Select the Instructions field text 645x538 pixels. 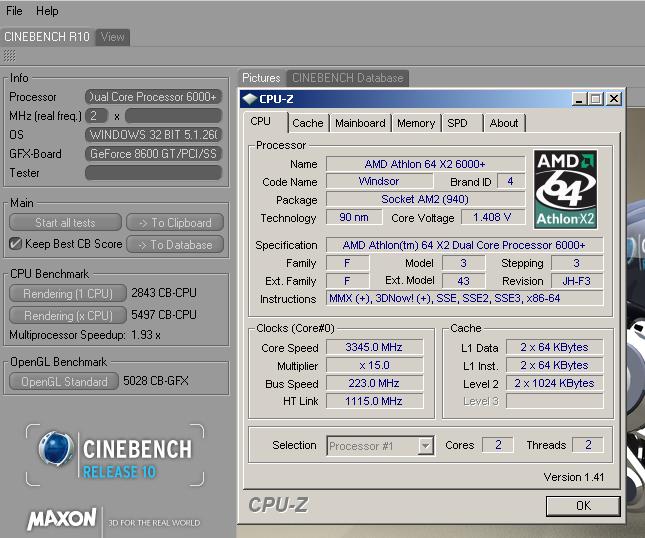click(x=464, y=298)
